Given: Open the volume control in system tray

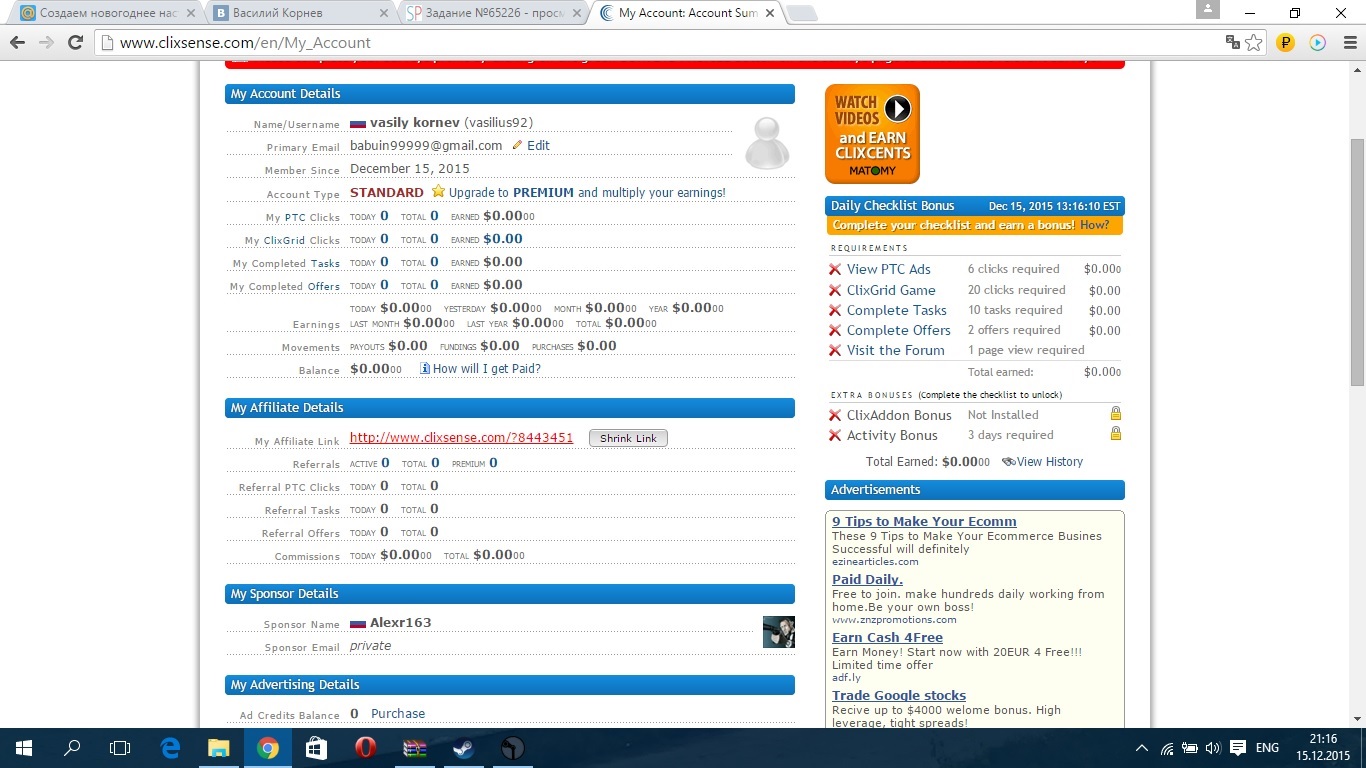Looking at the screenshot, I should [x=1212, y=748].
